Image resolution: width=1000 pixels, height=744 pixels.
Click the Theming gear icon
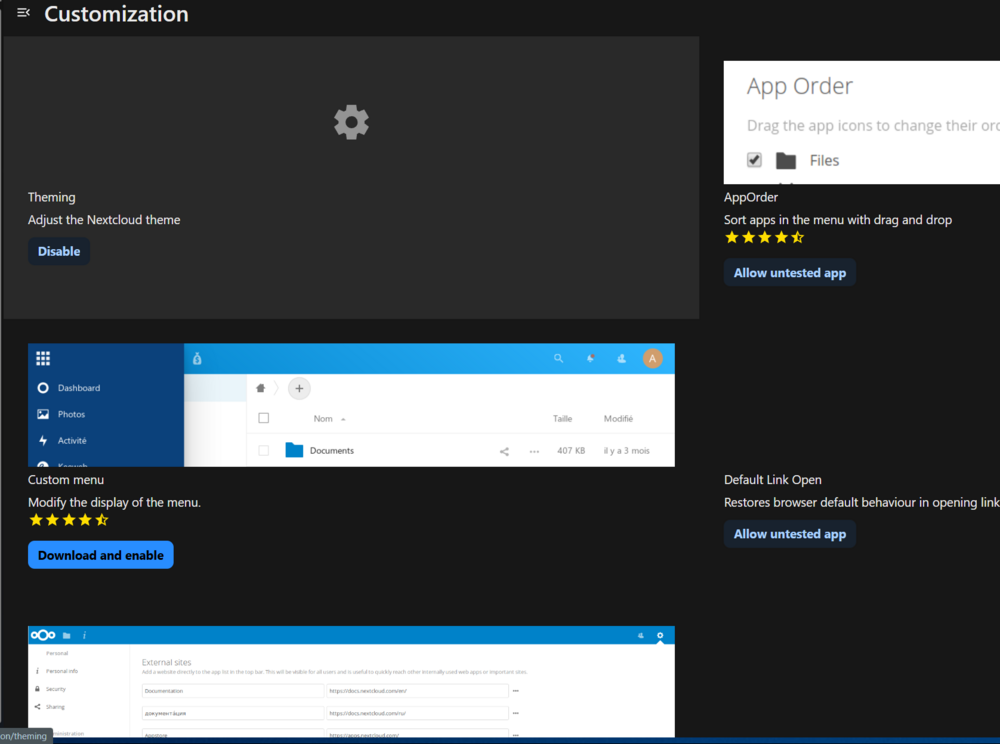[x=351, y=122]
